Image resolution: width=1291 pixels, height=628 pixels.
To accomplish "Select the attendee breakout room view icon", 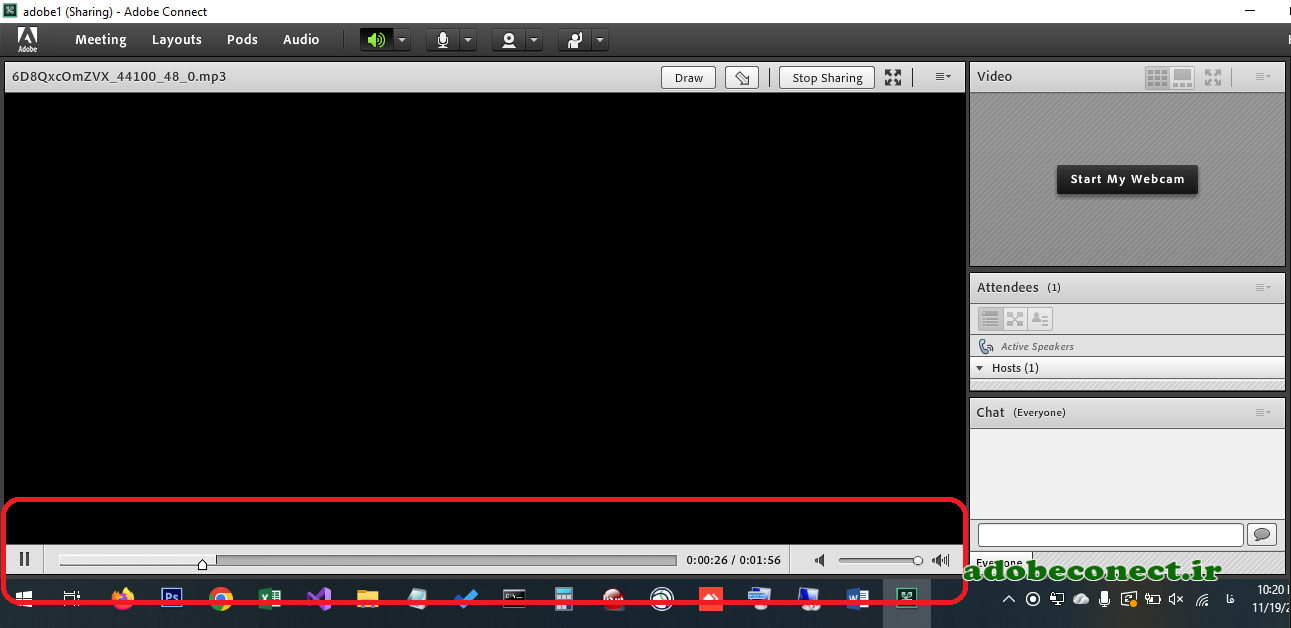I will pyautogui.click(x=1015, y=319).
